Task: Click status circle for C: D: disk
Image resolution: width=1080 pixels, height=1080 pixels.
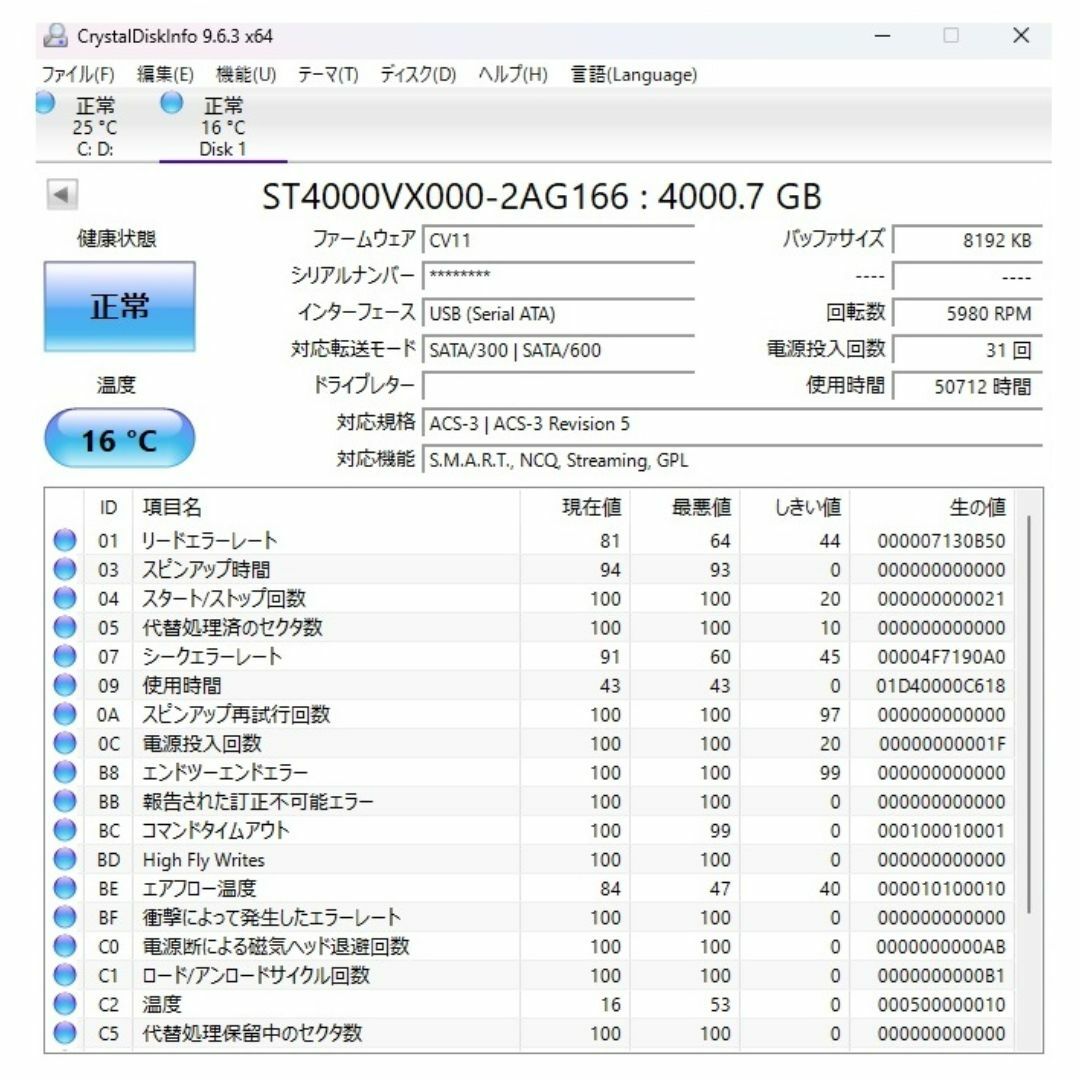Action: (x=45, y=103)
